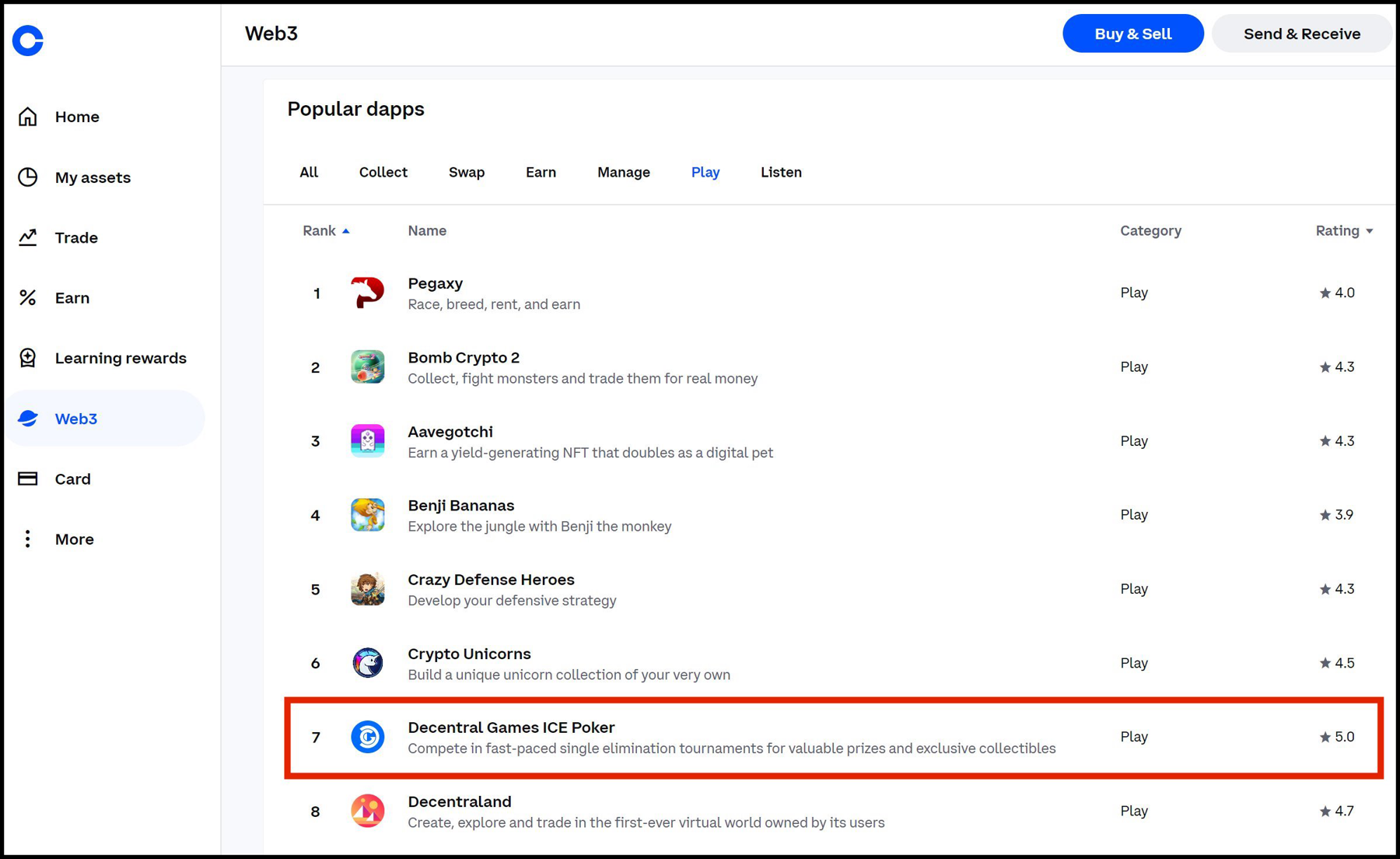Image resolution: width=1400 pixels, height=859 pixels.
Task: Click the Pegaxy app thumbnail
Action: (368, 293)
